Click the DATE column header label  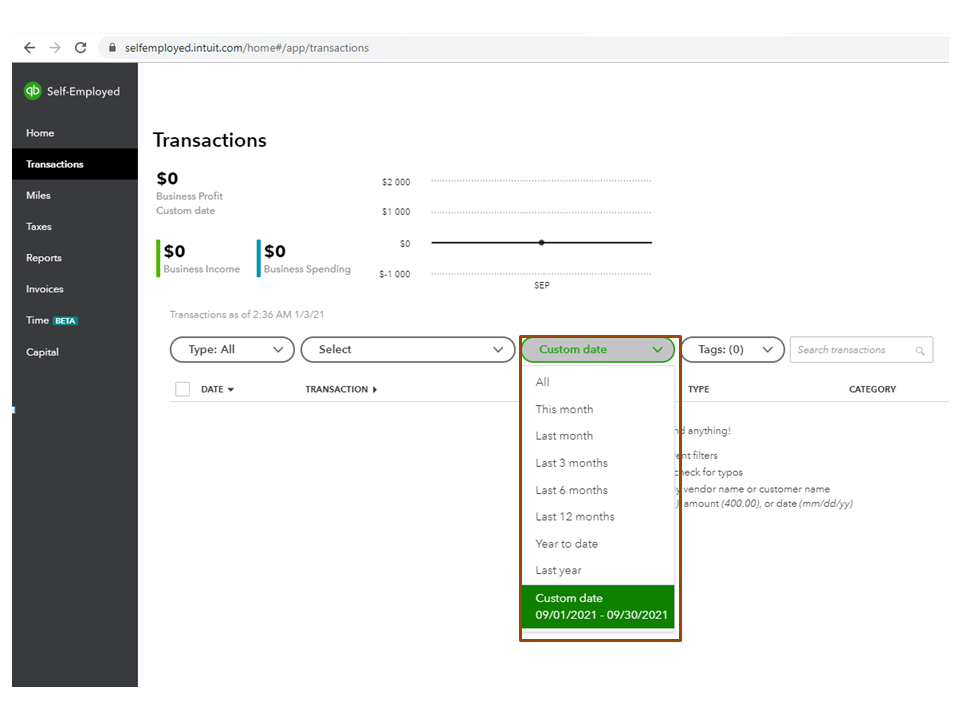click(212, 389)
